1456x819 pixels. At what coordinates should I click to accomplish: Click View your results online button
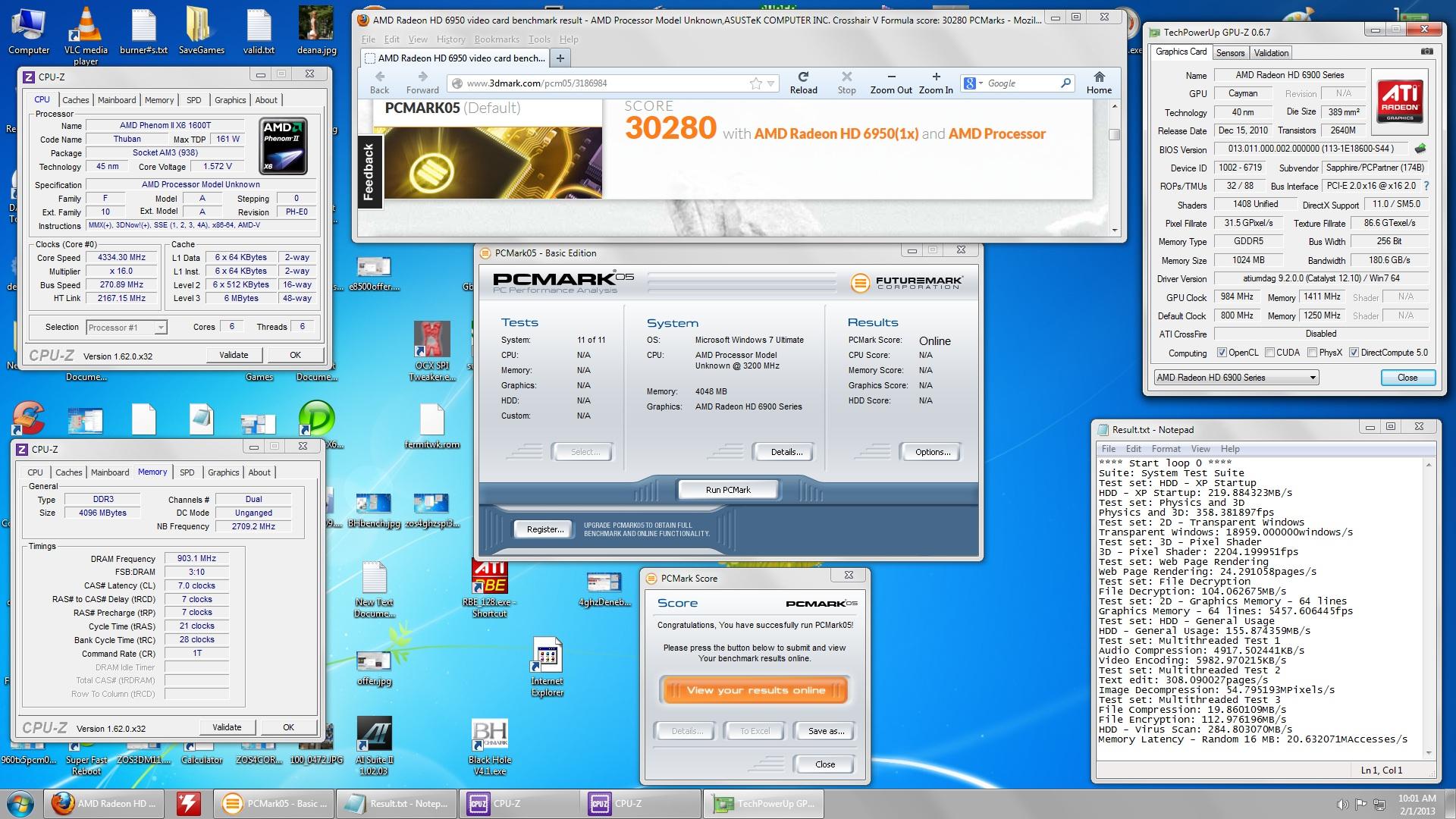755,691
